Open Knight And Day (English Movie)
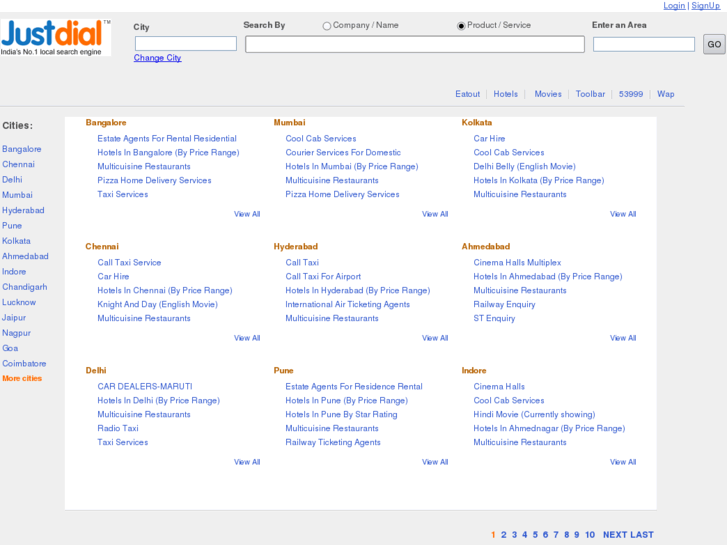The image size is (727, 545). (158, 304)
